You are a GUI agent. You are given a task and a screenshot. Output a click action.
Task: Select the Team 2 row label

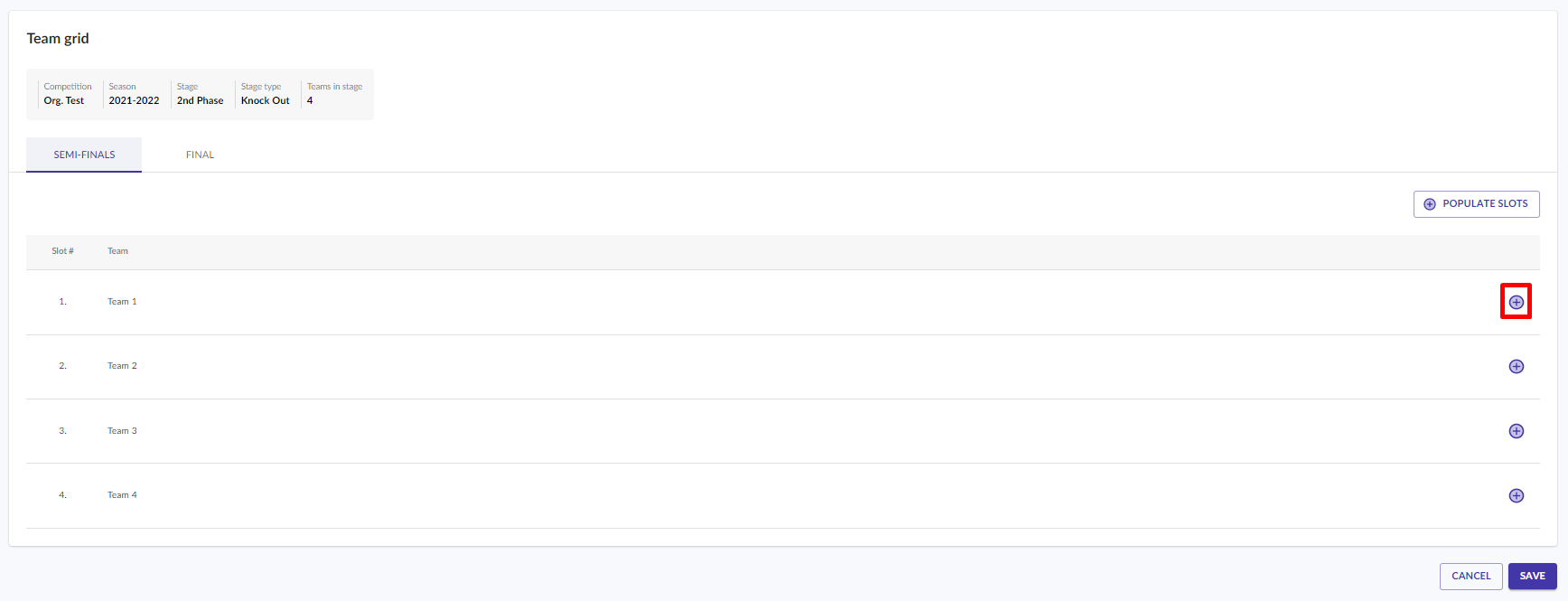click(x=122, y=366)
